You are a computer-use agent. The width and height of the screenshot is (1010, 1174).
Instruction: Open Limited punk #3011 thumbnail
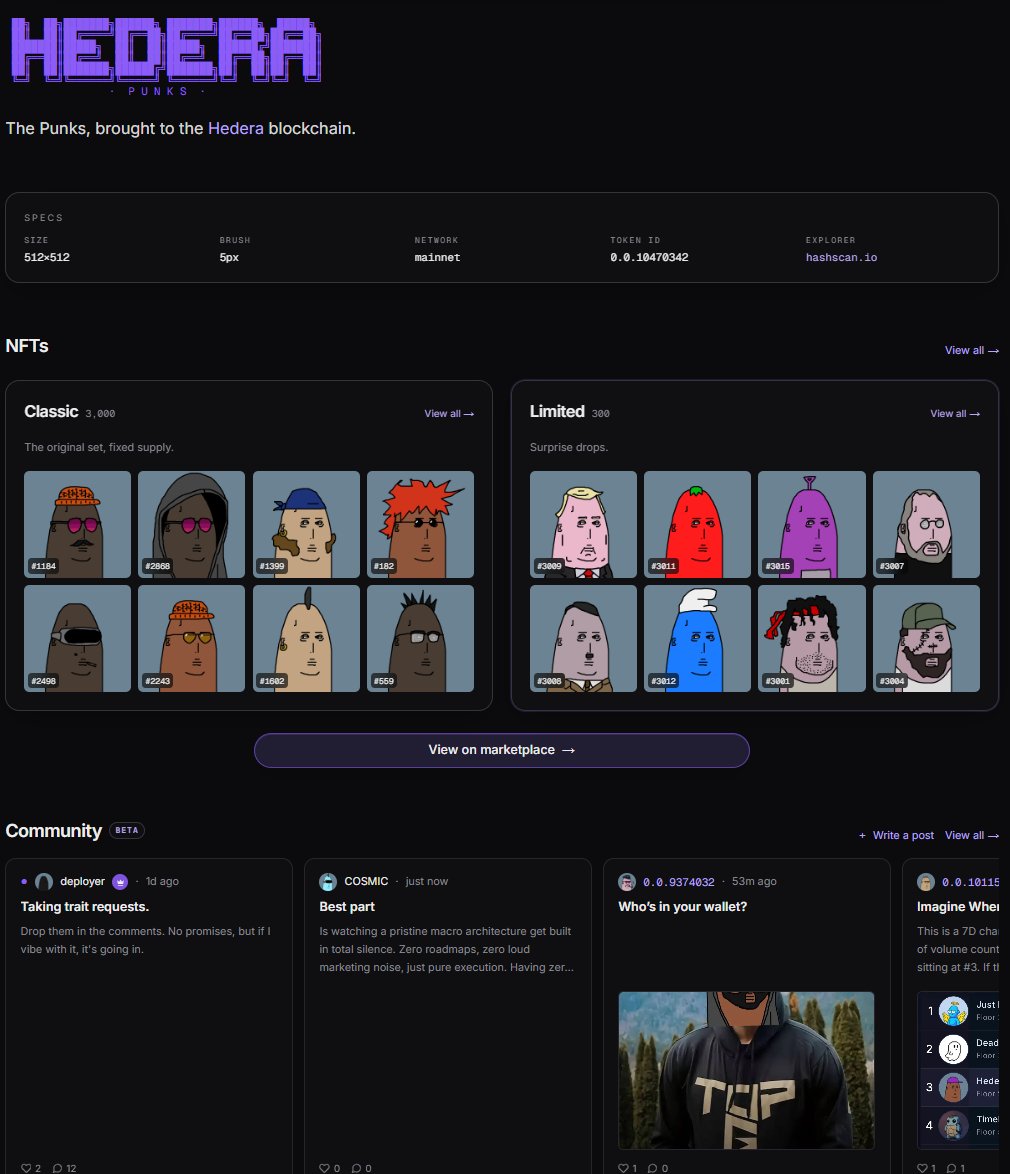(x=697, y=524)
